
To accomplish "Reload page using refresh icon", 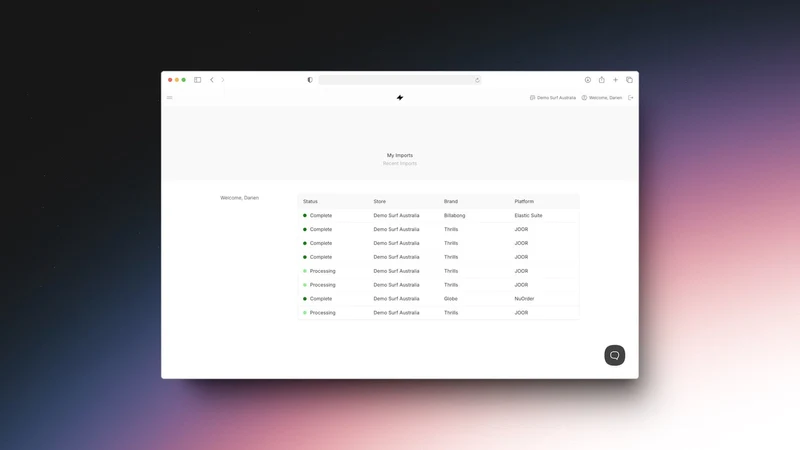I will [477, 80].
